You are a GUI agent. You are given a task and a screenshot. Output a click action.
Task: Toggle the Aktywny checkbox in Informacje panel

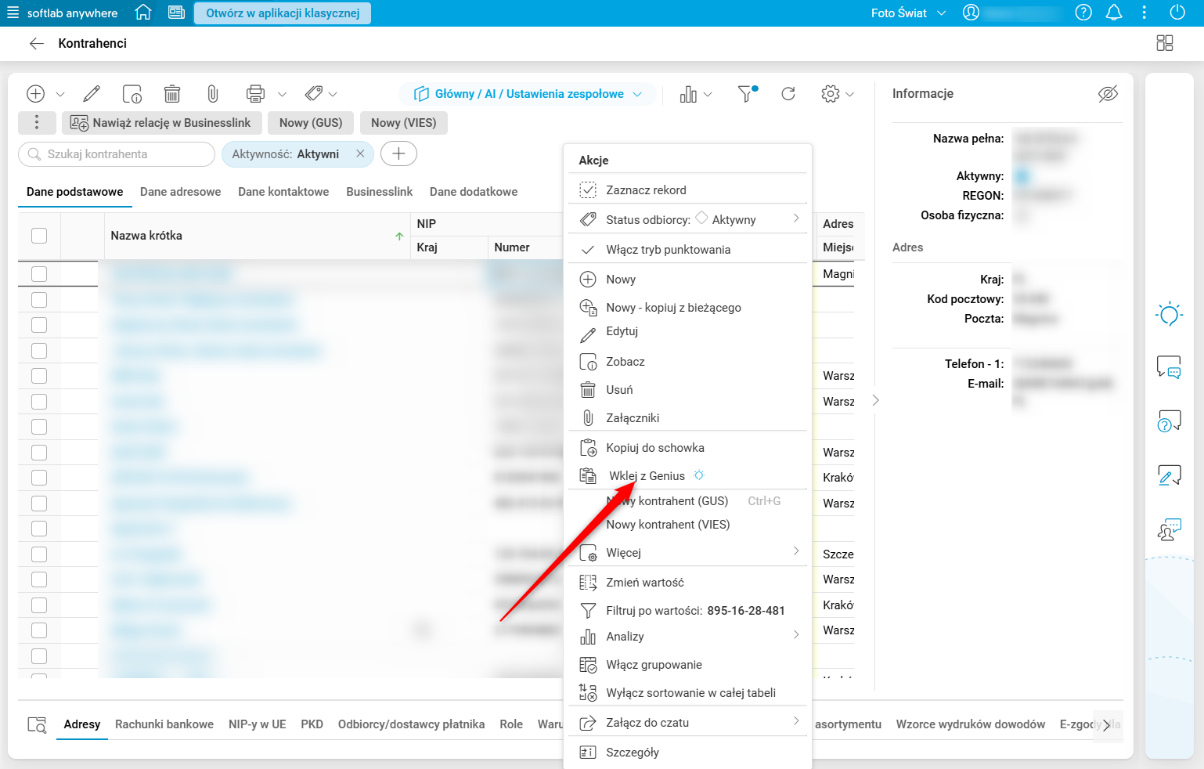coord(1022,176)
